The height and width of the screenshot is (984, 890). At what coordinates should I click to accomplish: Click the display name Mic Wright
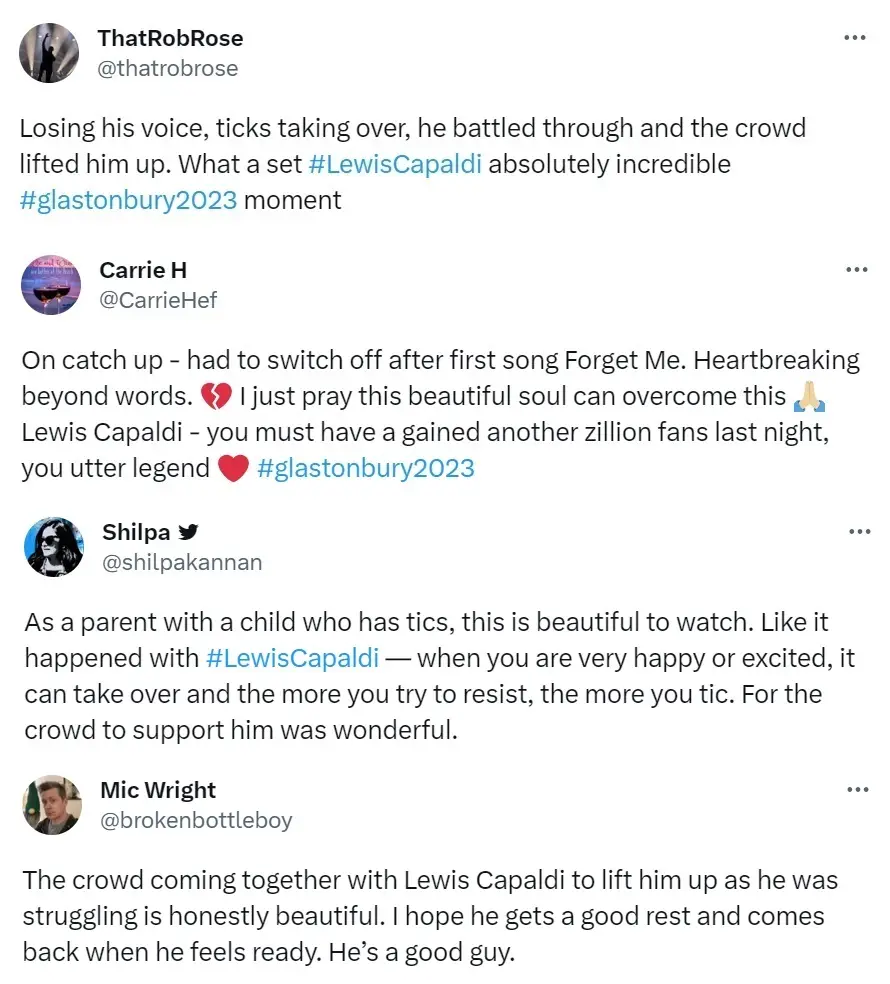(x=158, y=789)
